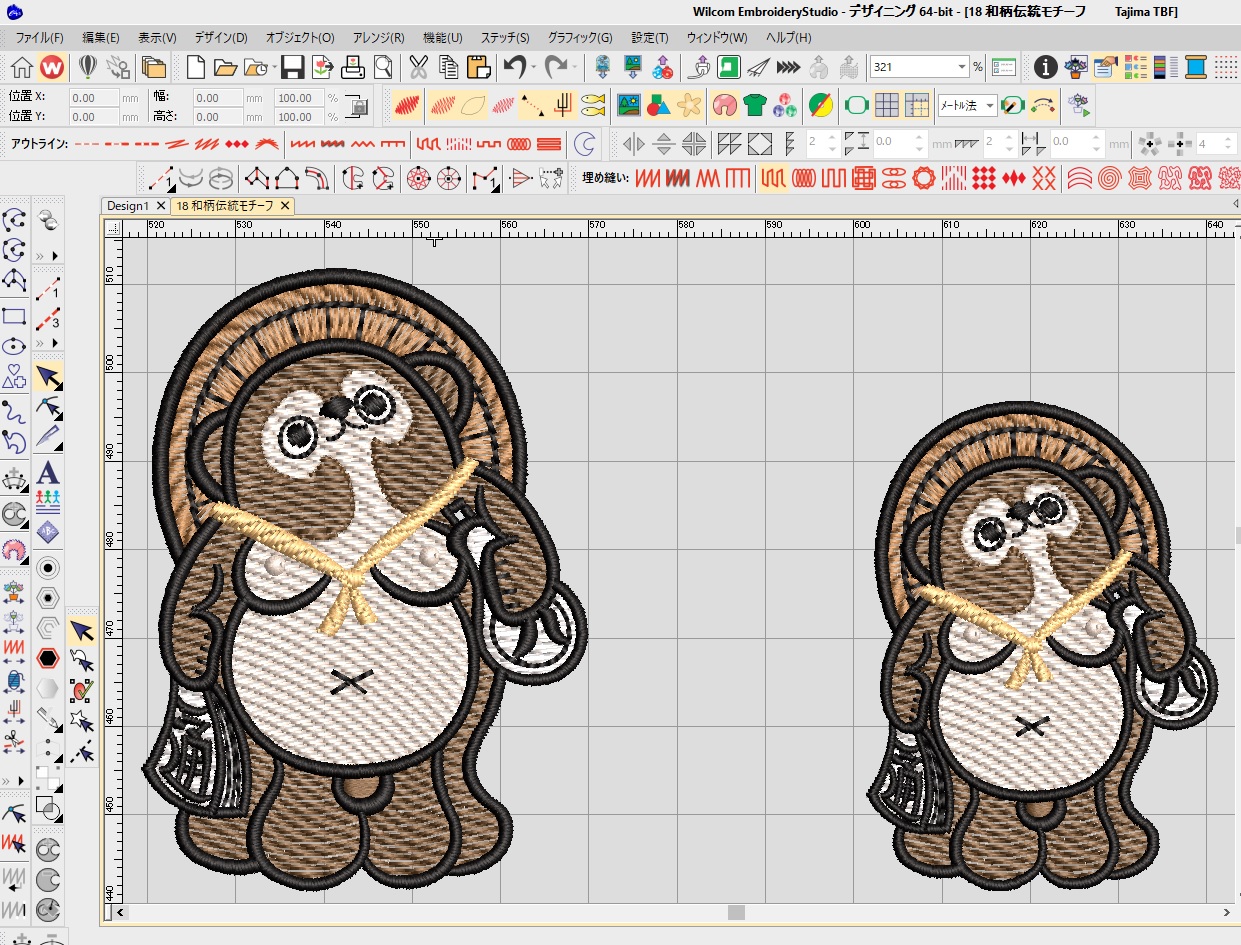The image size is (1241, 945).
Task: Open the redo history arrow
Action: coord(575,68)
